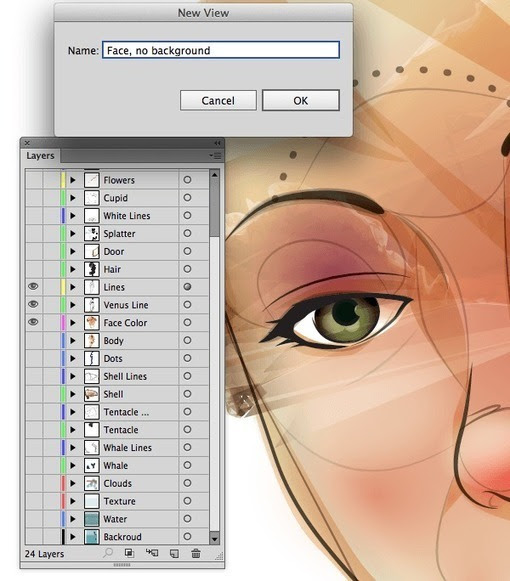Viewport: 510px width, 581px height.
Task: Click the view Name text field
Action: [221, 50]
